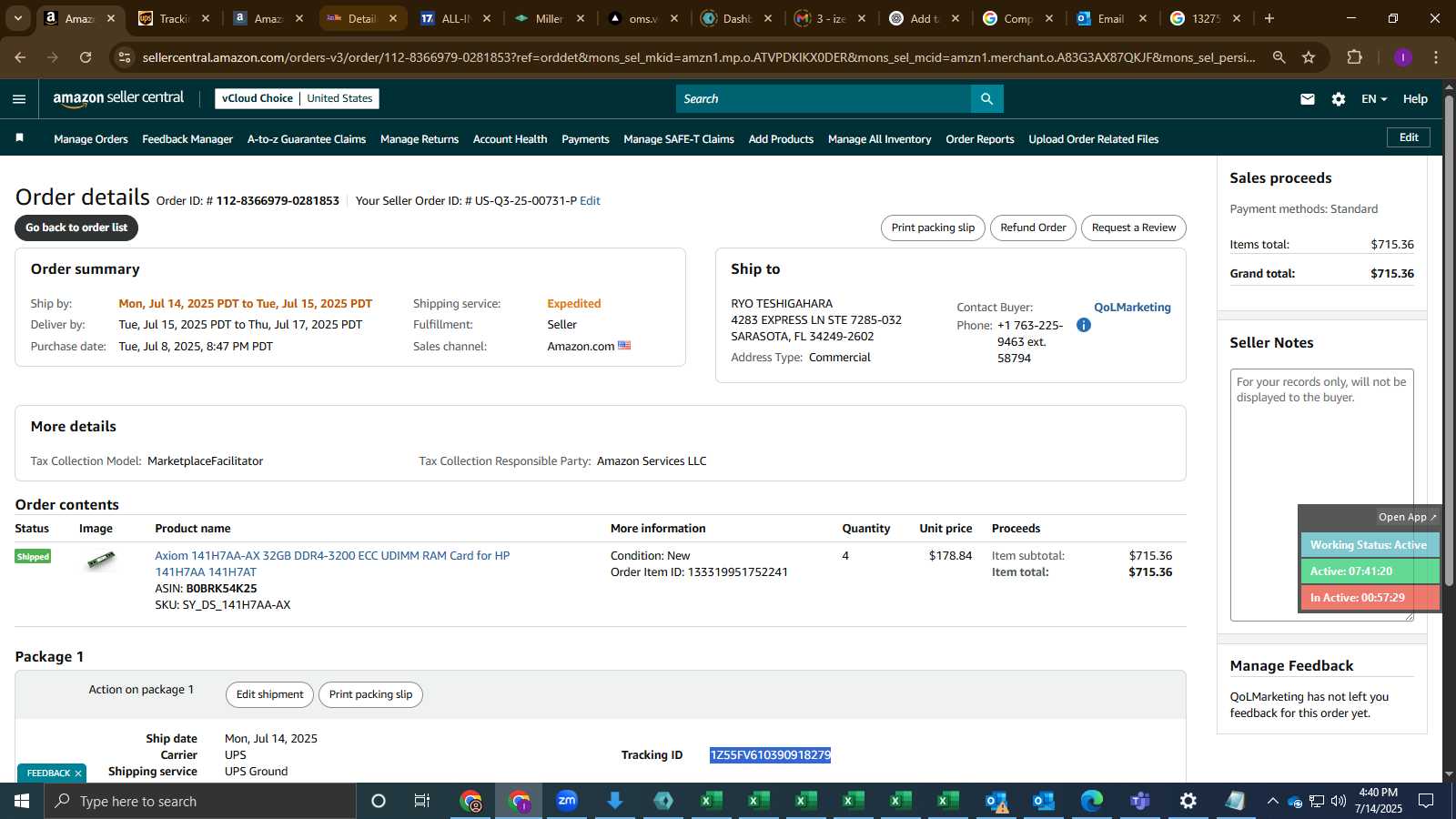The width and height of the screenshot is (1456, 819).
Task: Bookmark this page with star icon
Action: click(1309, 57)
